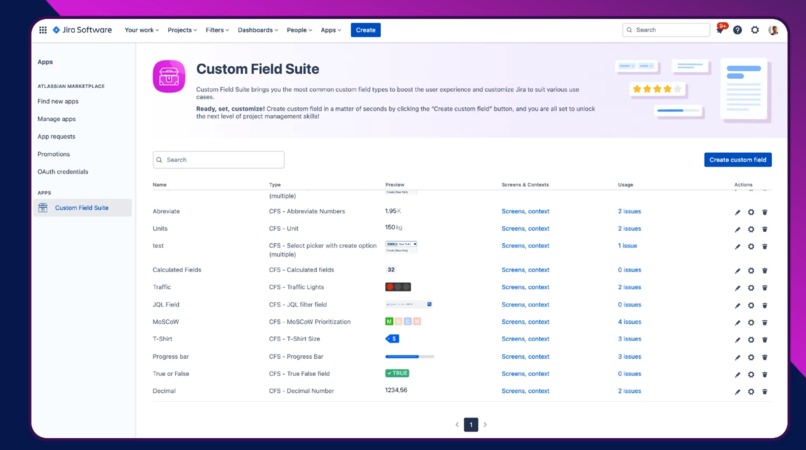Go to next page with right chevron
The image size is (806, 450).
click(485, 424)
